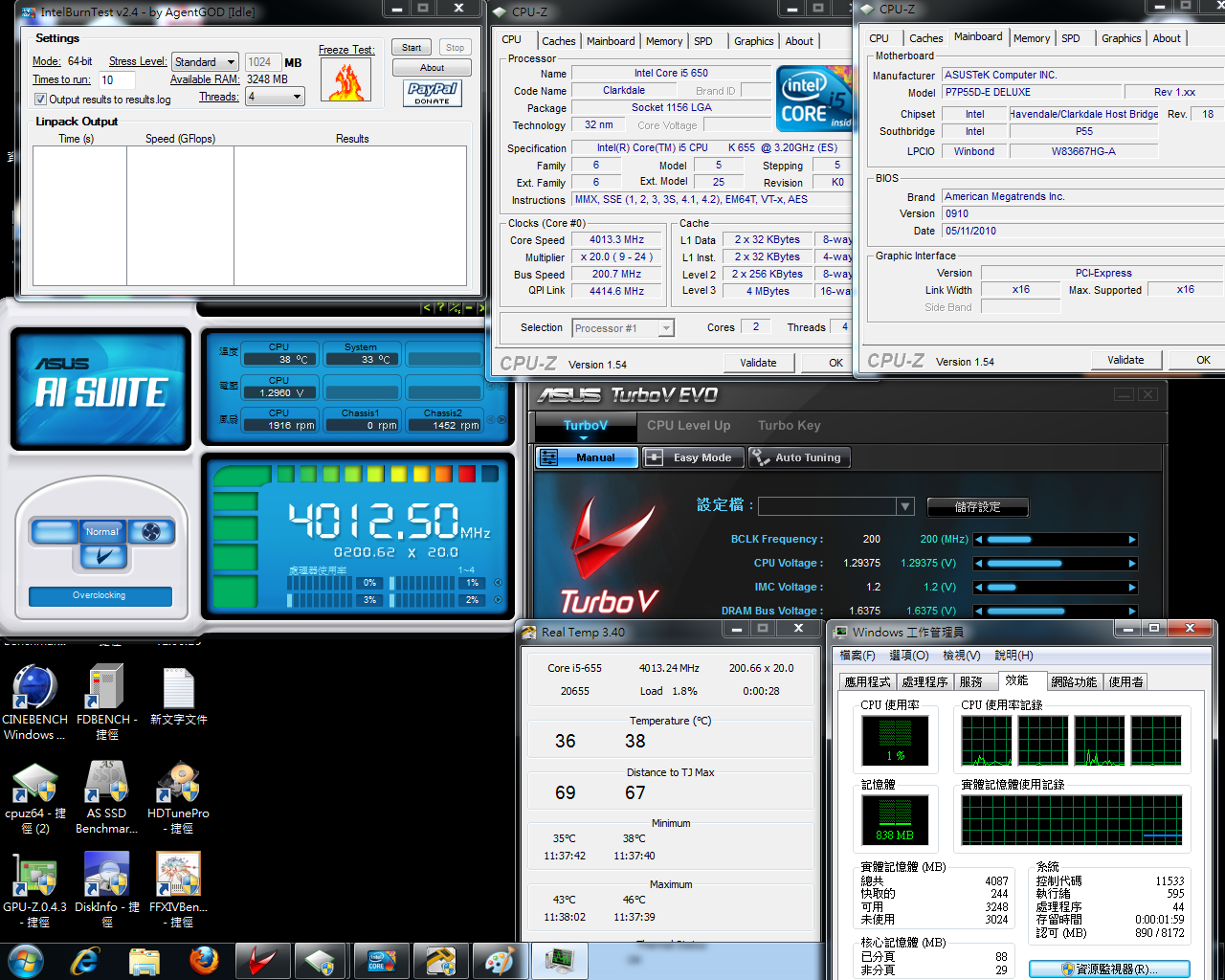1225x980 pixels.
Task: Switch to the CPU Level Up tab in TurboV EVO
Action: pos(688,426)
